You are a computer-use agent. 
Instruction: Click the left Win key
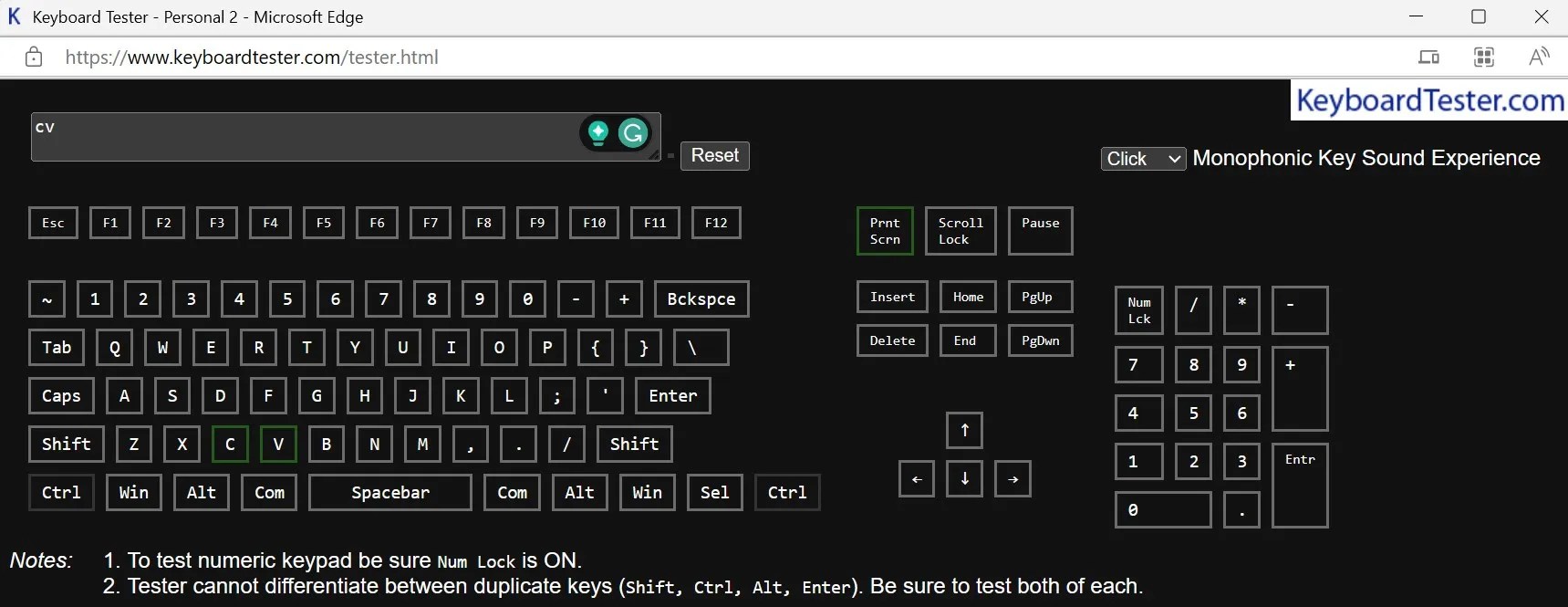tap(134, 493)
